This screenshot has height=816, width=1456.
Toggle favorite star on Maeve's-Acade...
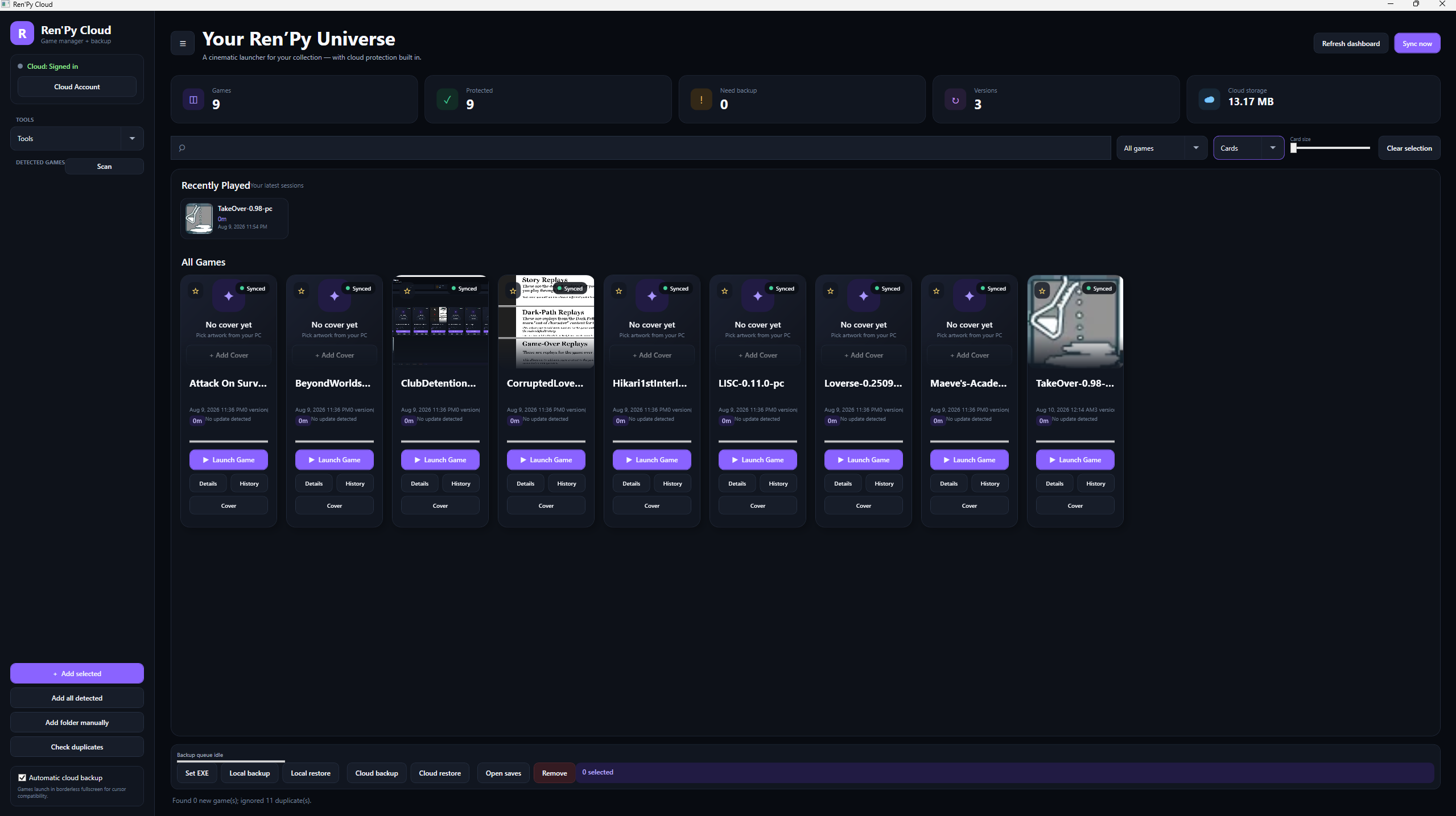point(937,291)
